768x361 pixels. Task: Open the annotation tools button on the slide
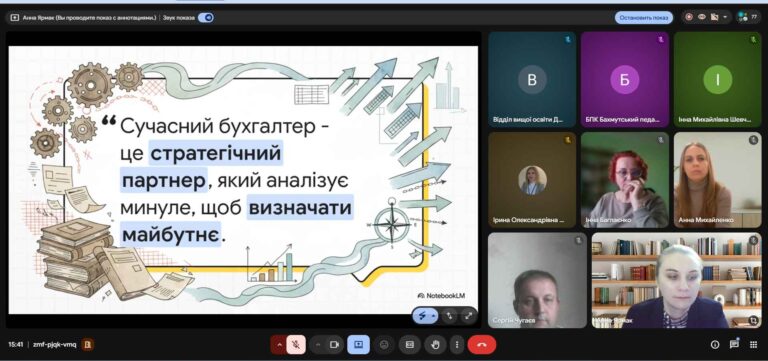(x=426, y=316)
